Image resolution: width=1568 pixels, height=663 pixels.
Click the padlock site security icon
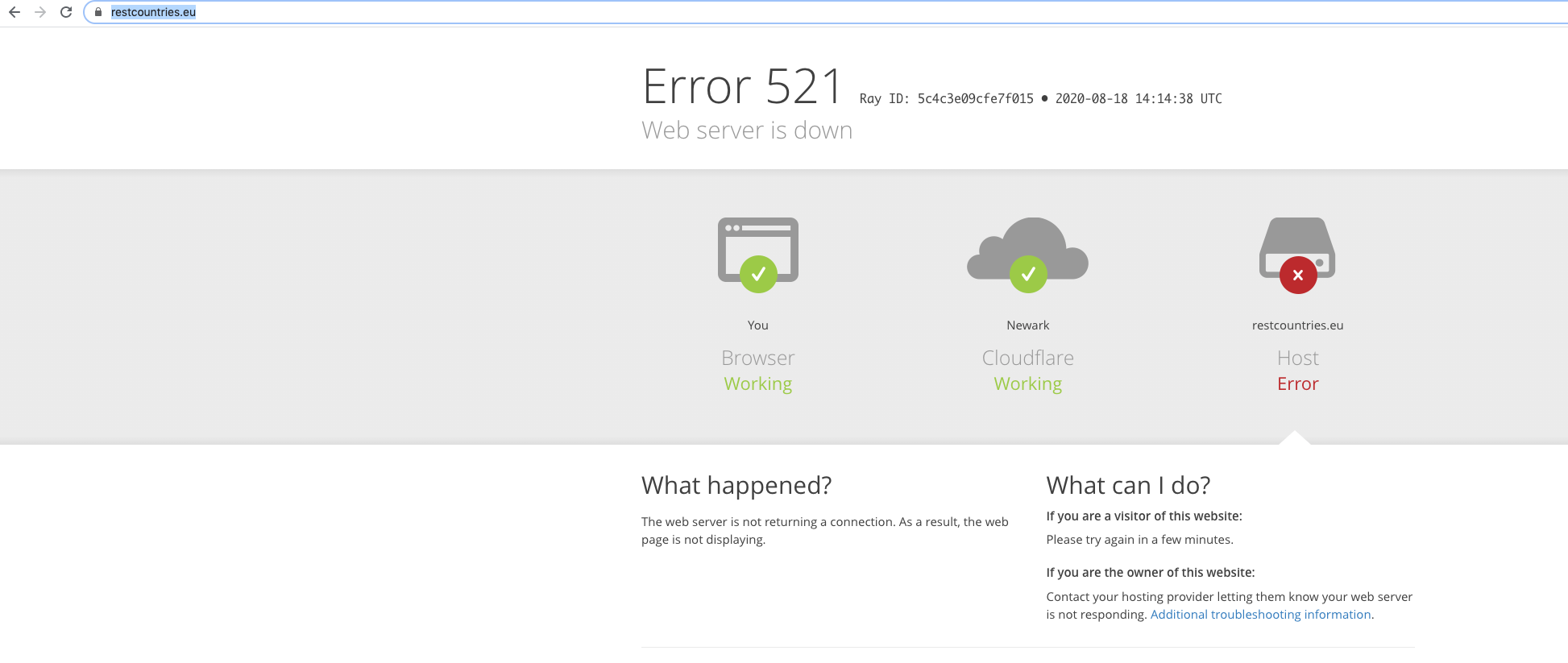[x=98, y=12]
